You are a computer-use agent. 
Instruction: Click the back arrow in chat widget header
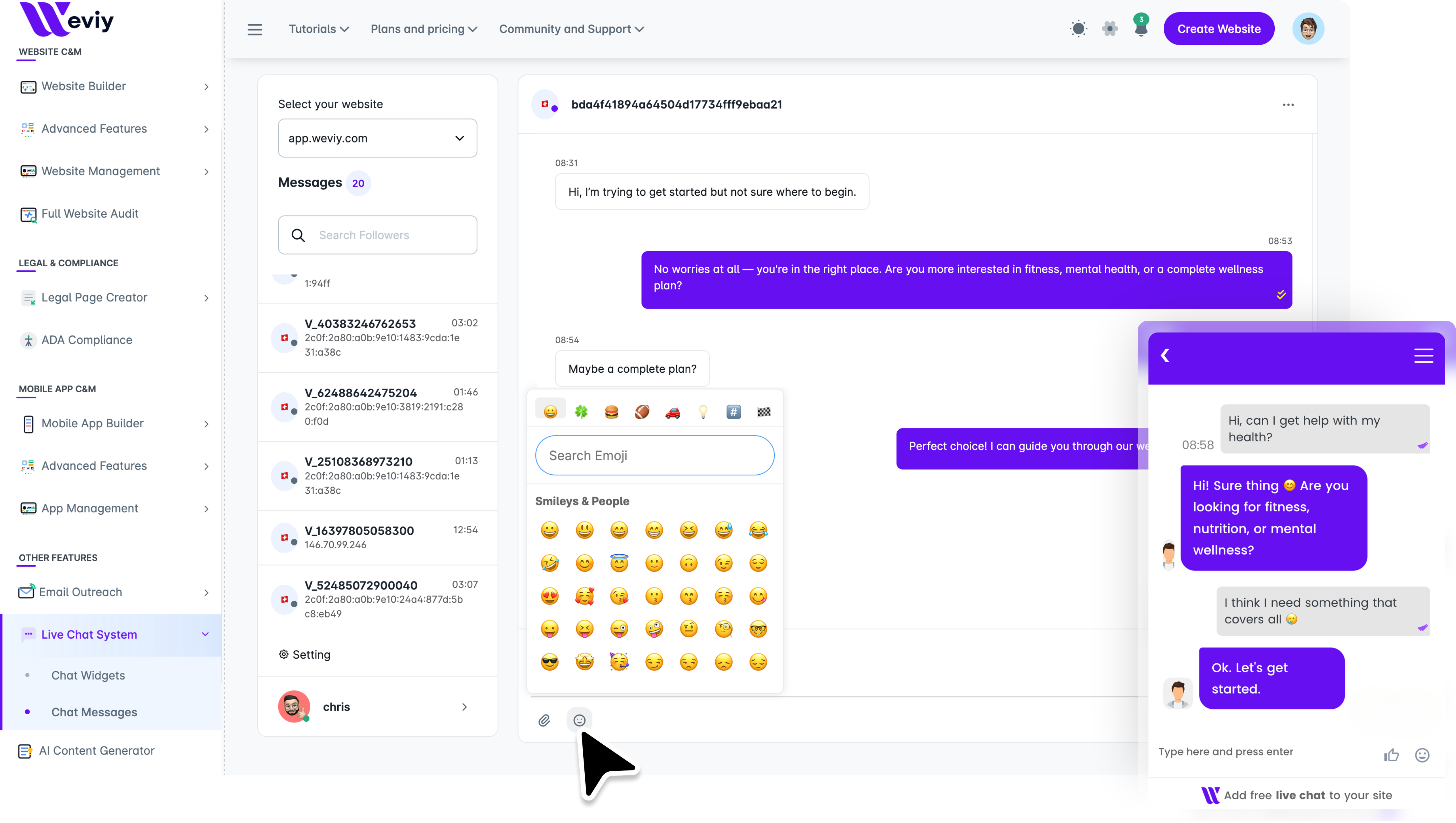pos(1165,355)
